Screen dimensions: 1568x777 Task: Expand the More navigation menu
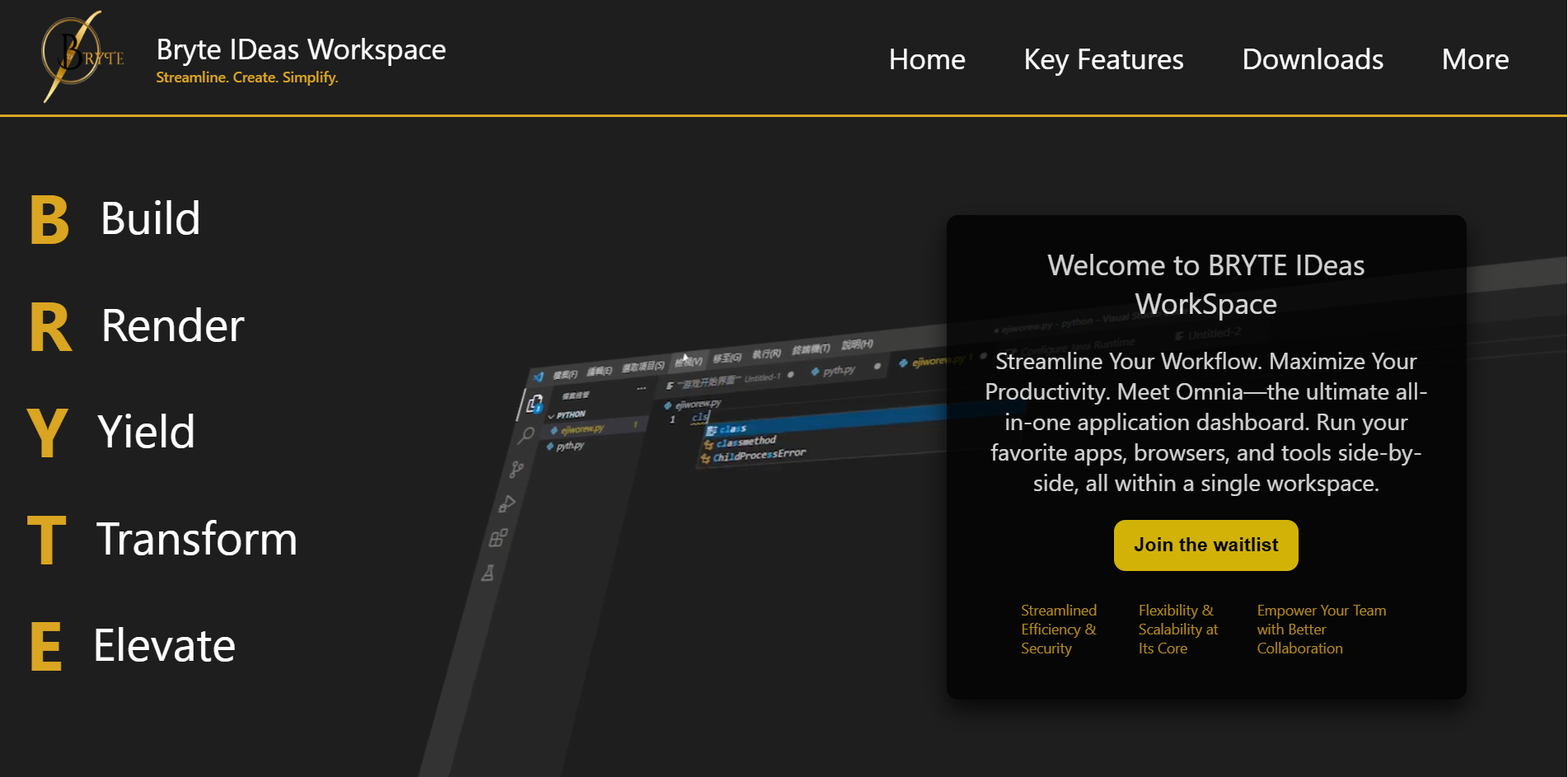tap(1474, 59)
